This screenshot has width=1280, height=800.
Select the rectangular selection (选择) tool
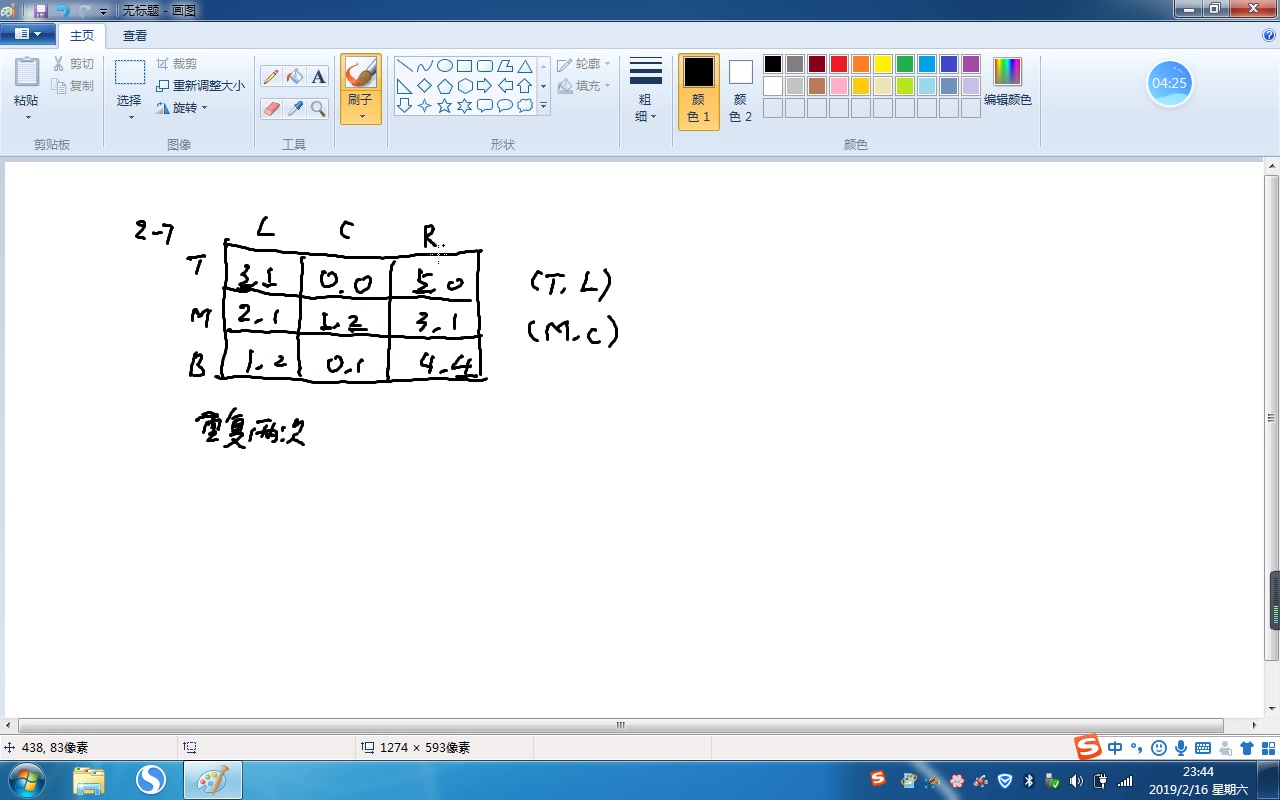point(130,73)
